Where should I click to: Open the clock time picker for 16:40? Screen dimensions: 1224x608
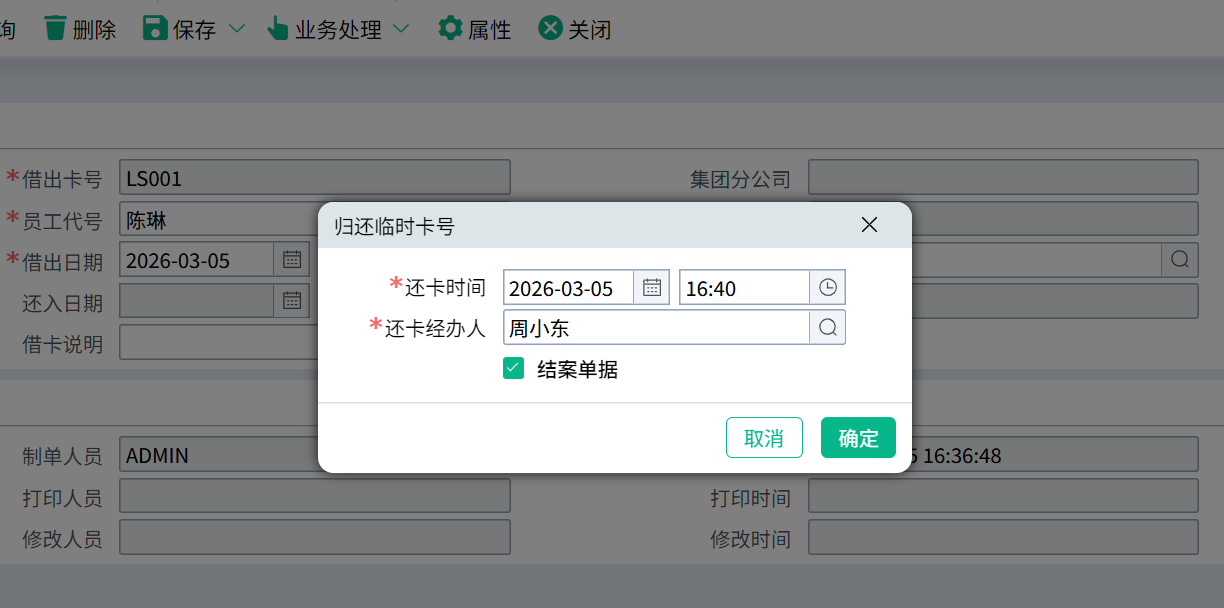(x=828, y=288)
